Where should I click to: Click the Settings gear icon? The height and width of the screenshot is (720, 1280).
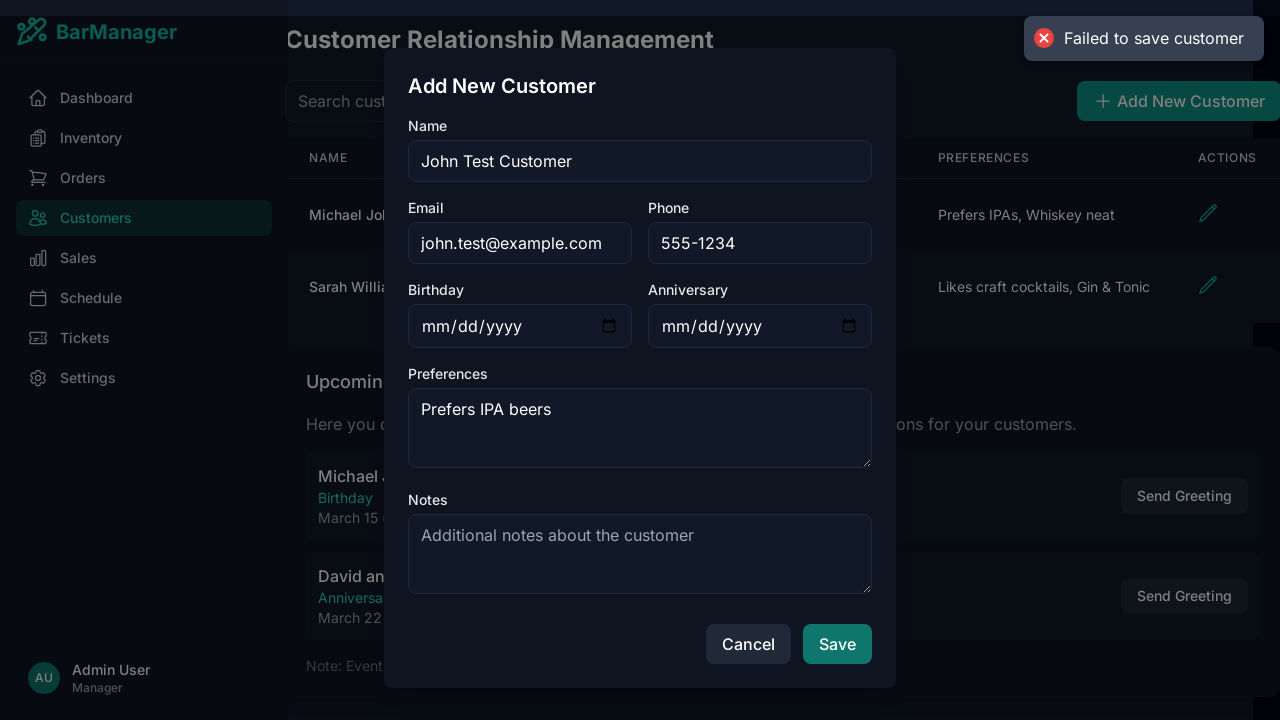point(38,378)
